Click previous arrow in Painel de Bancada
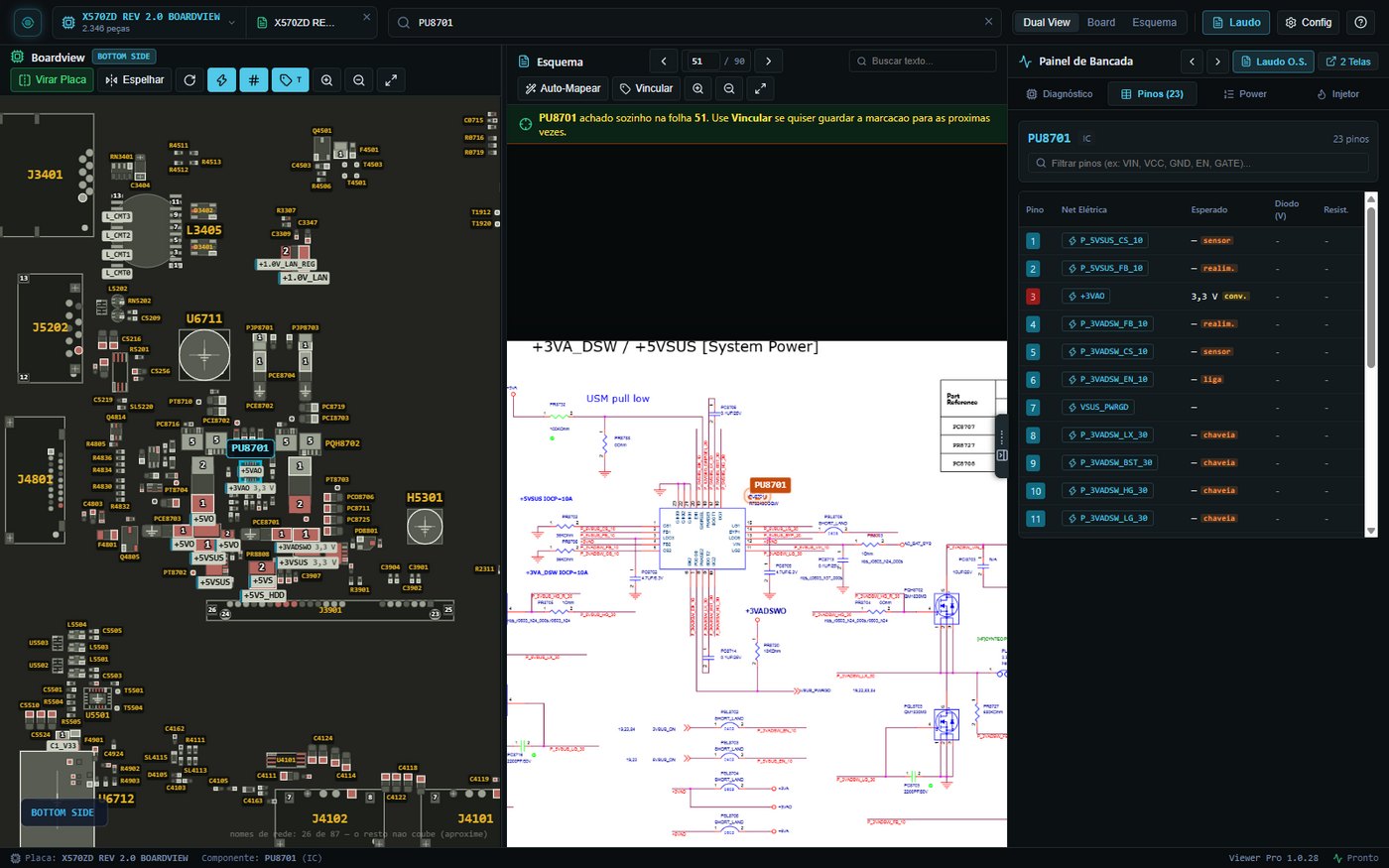This screenshot has height=868, width=1389. [1192, 62]
